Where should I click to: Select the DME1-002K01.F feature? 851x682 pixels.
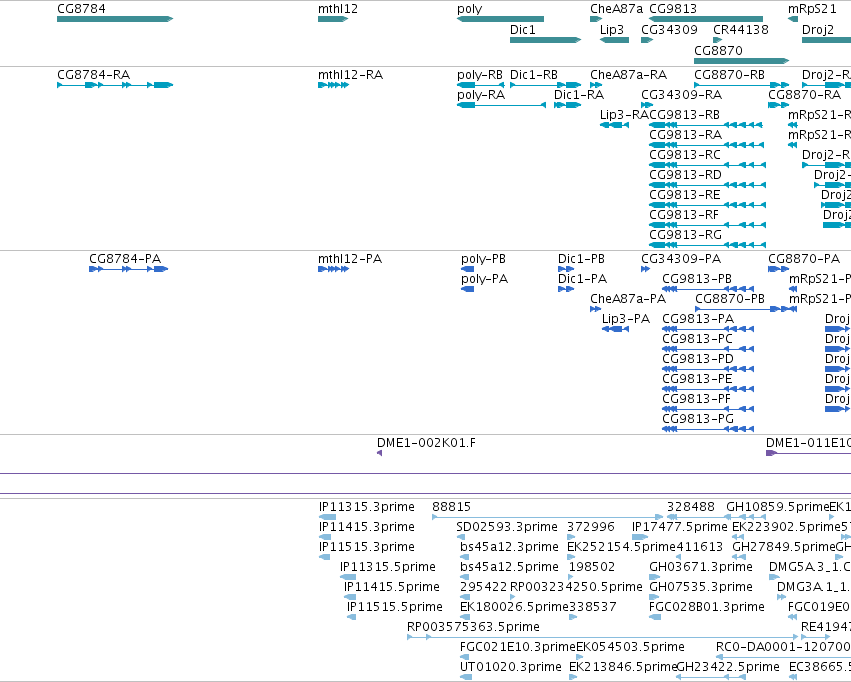(x=379, y=453)
